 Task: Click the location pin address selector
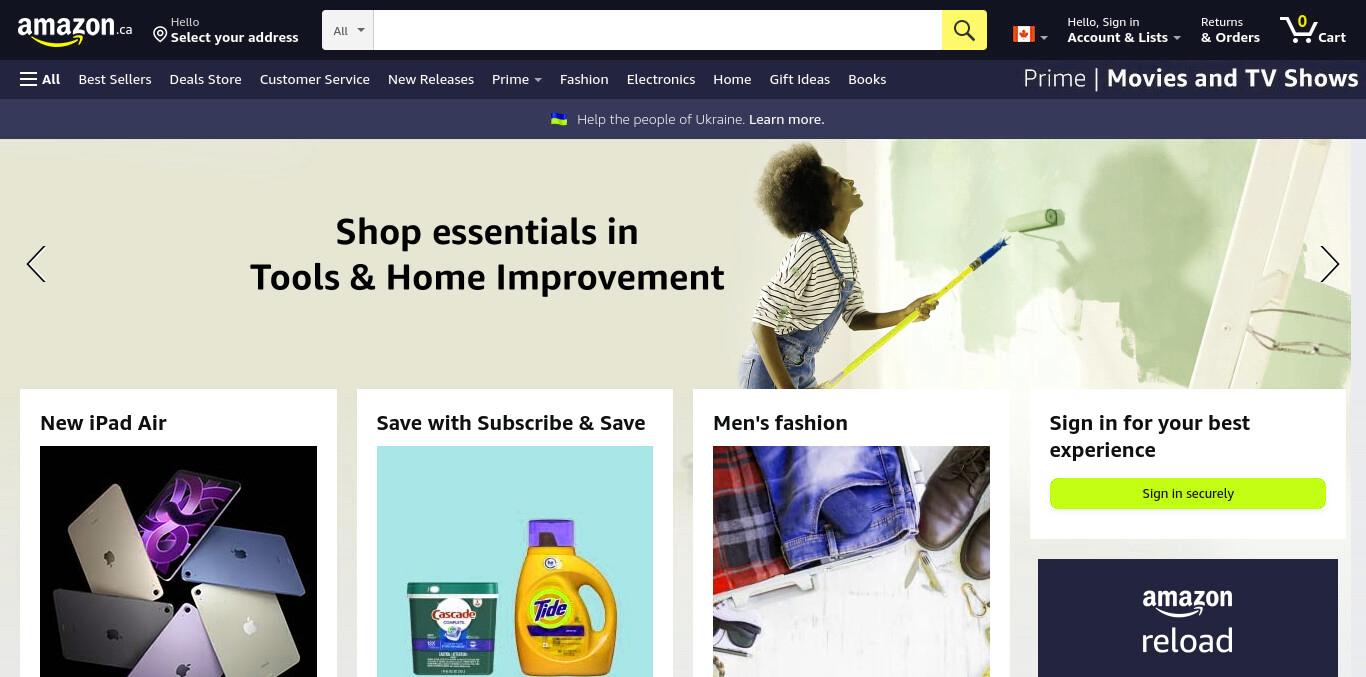pyautogui.click(x=225, y=30)
